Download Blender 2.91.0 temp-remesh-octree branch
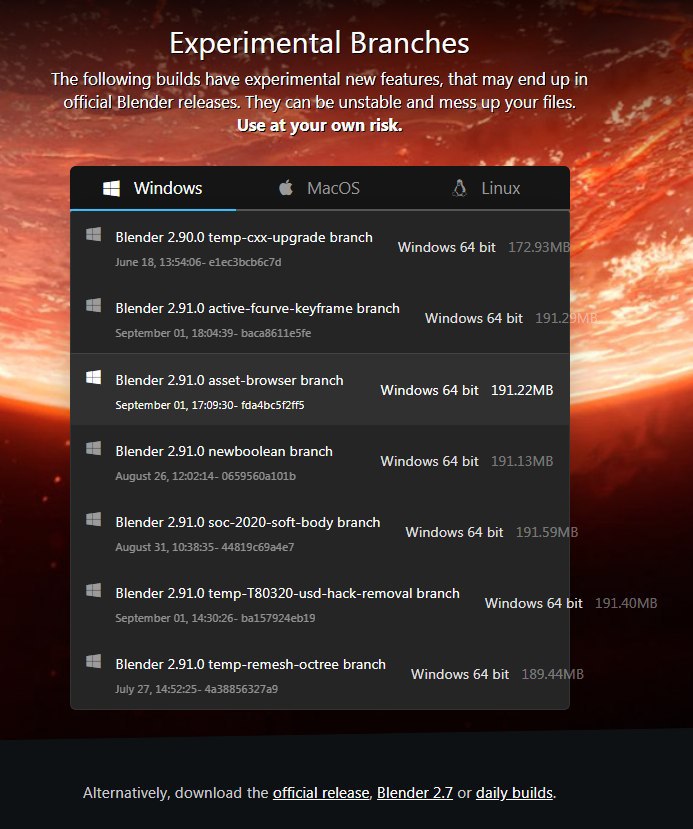 click(x=251, y=664)
